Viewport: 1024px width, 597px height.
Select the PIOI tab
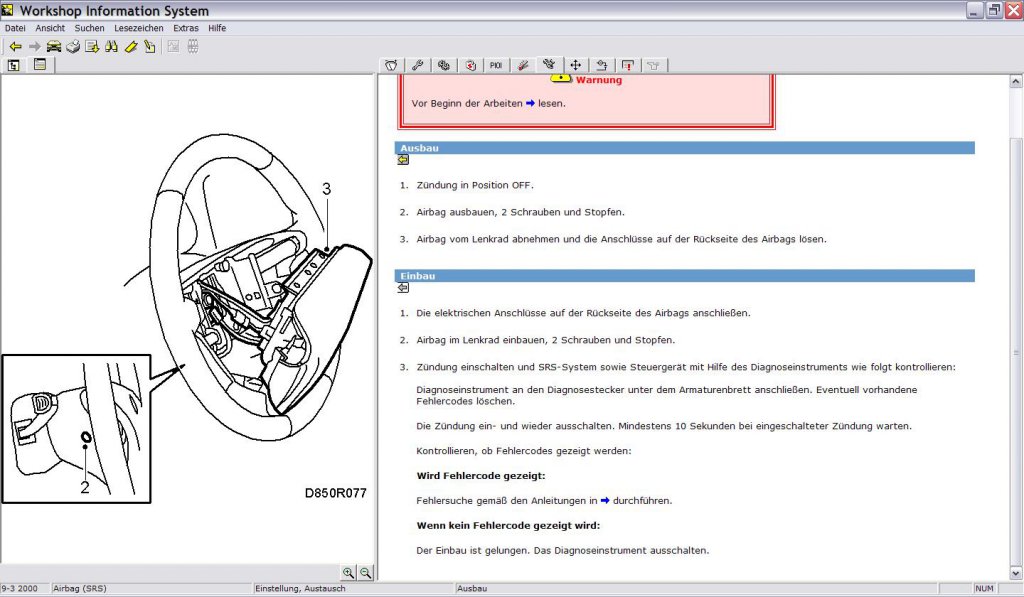point(496,65)
